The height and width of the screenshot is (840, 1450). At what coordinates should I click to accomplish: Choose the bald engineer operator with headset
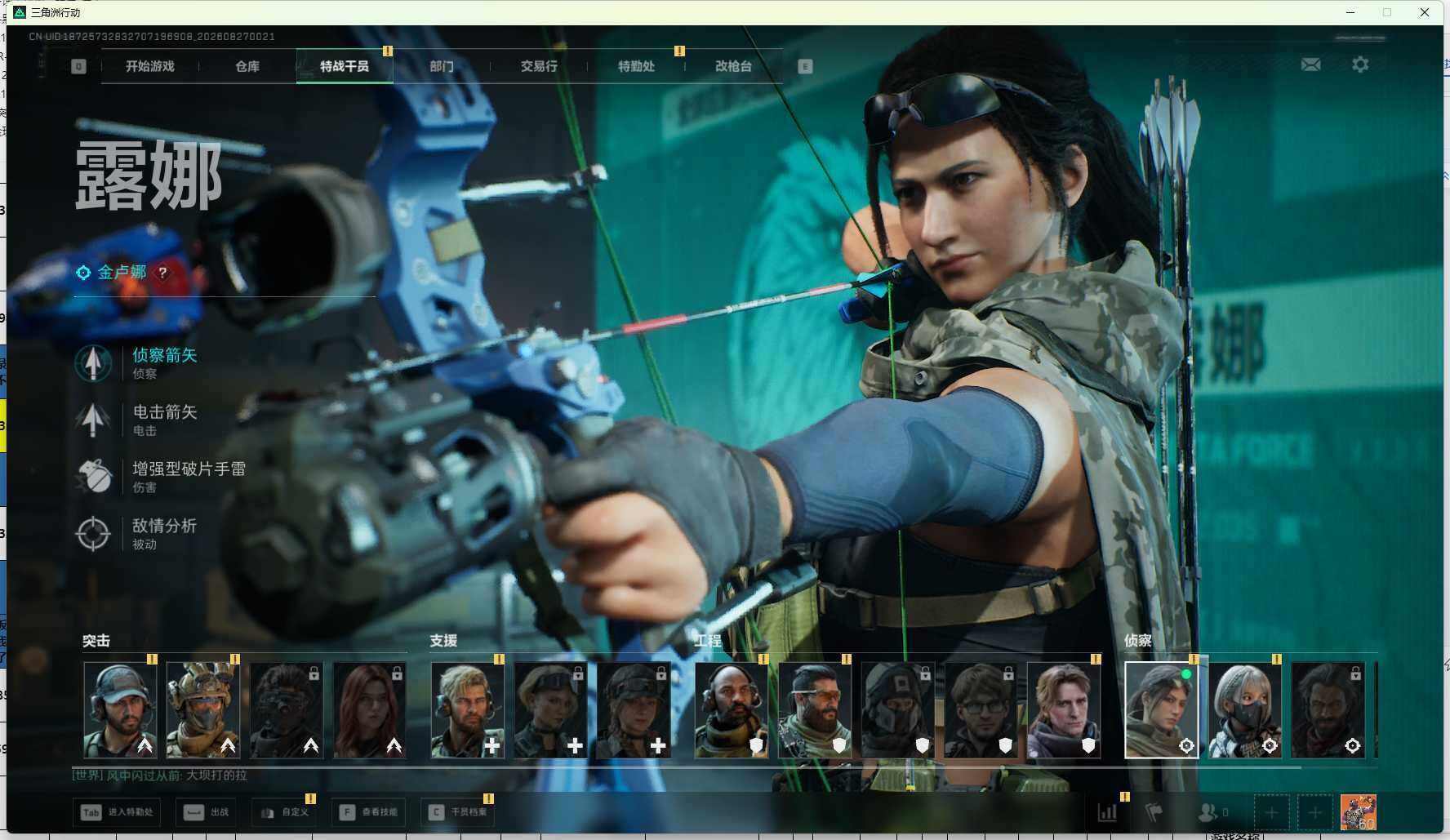coord(732,710)
